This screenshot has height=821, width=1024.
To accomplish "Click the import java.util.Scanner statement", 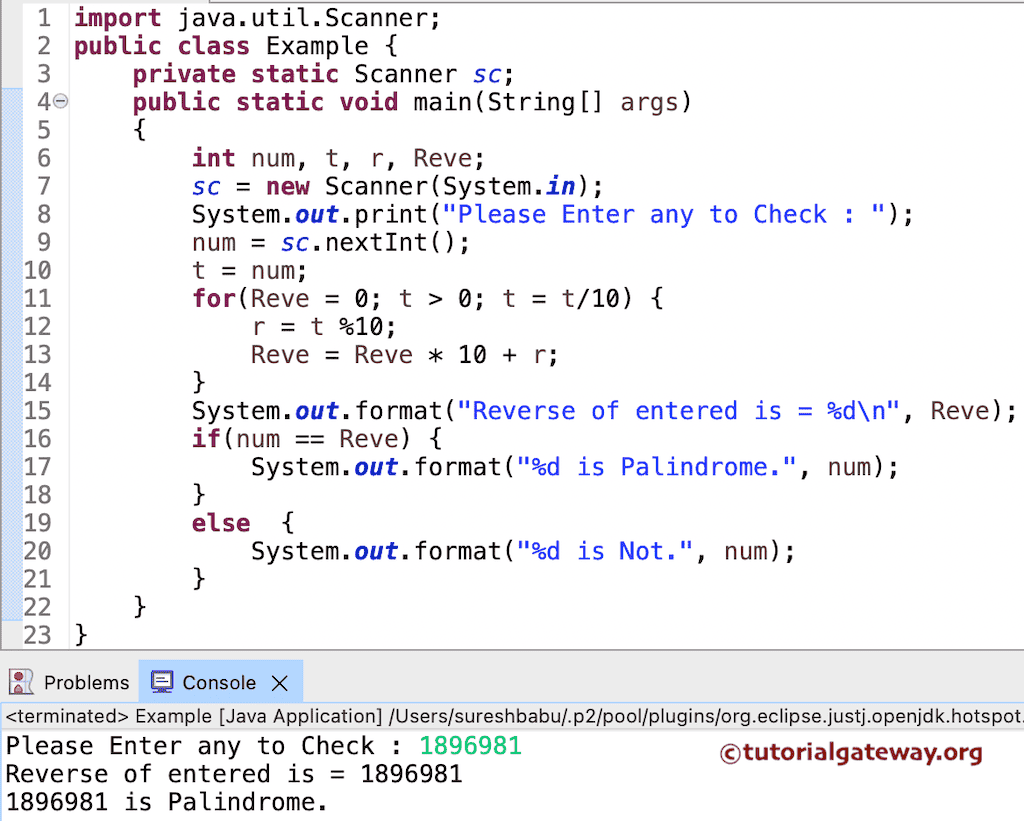I will pyautogui.click(x=255, y=17).
